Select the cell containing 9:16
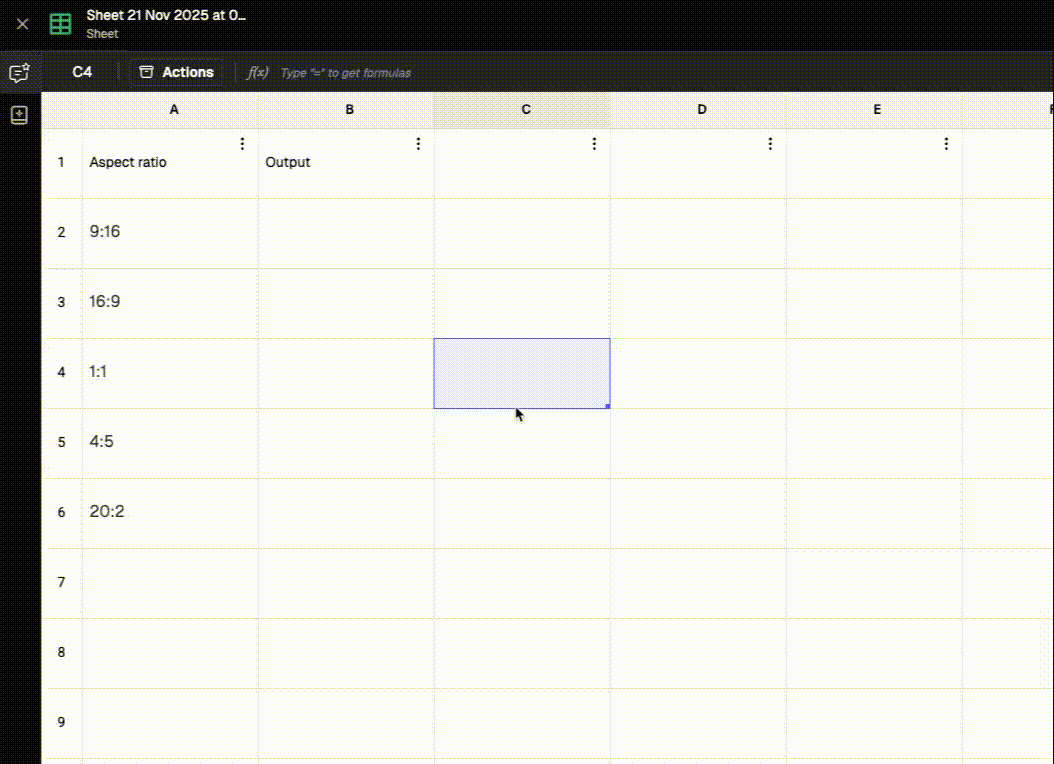This screenshot has height=764, width=1054. pos(170,232)
